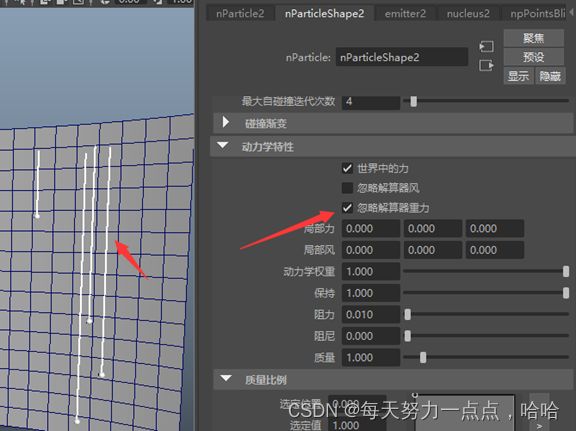Screen dimensions: 576x431
Task: Click the third 局部风 value field
Action: tap(495, 250)
